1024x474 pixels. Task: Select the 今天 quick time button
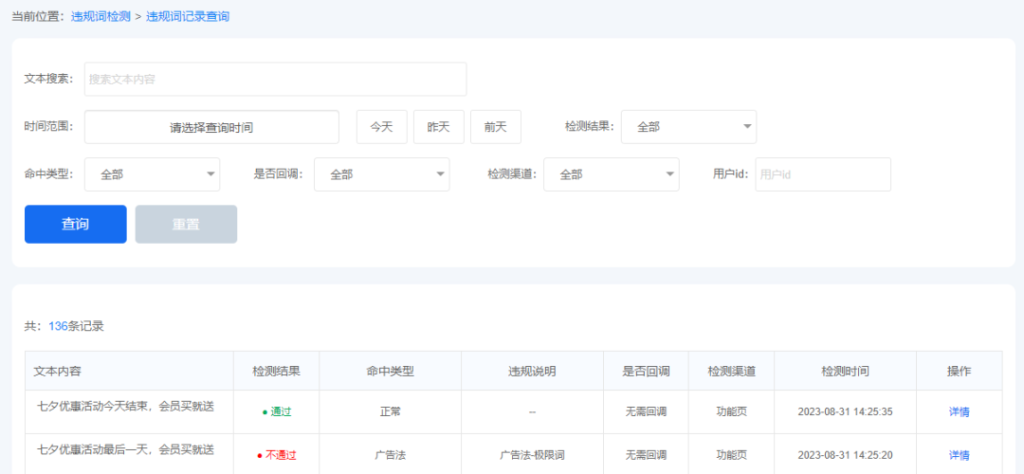382,127
